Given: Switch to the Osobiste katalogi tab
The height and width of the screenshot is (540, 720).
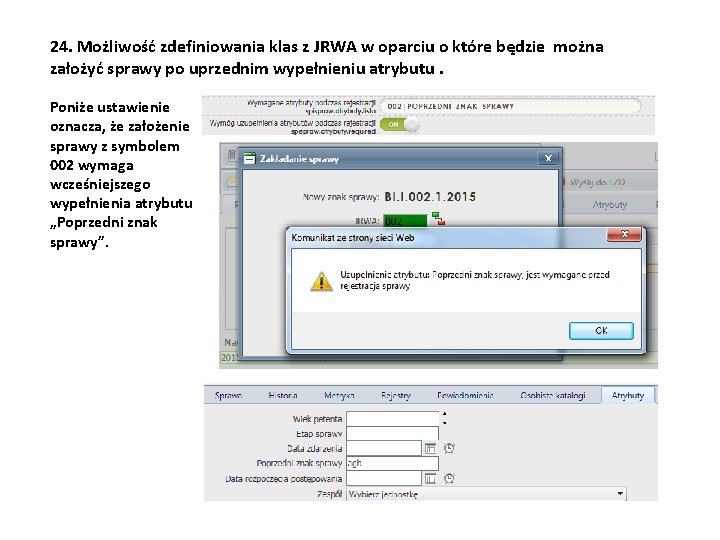Looking at the screenshot, I should tap(553, 395).
